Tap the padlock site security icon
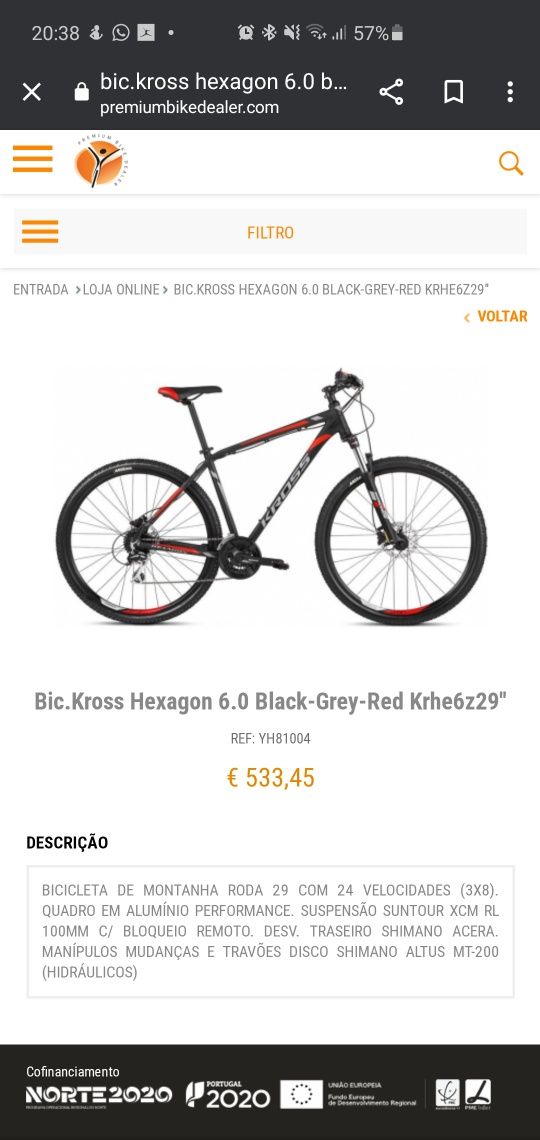 (81, 92)
